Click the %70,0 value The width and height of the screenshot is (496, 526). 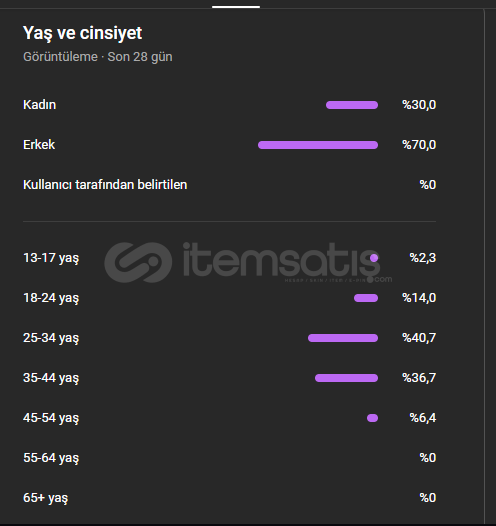click(419, 145)
